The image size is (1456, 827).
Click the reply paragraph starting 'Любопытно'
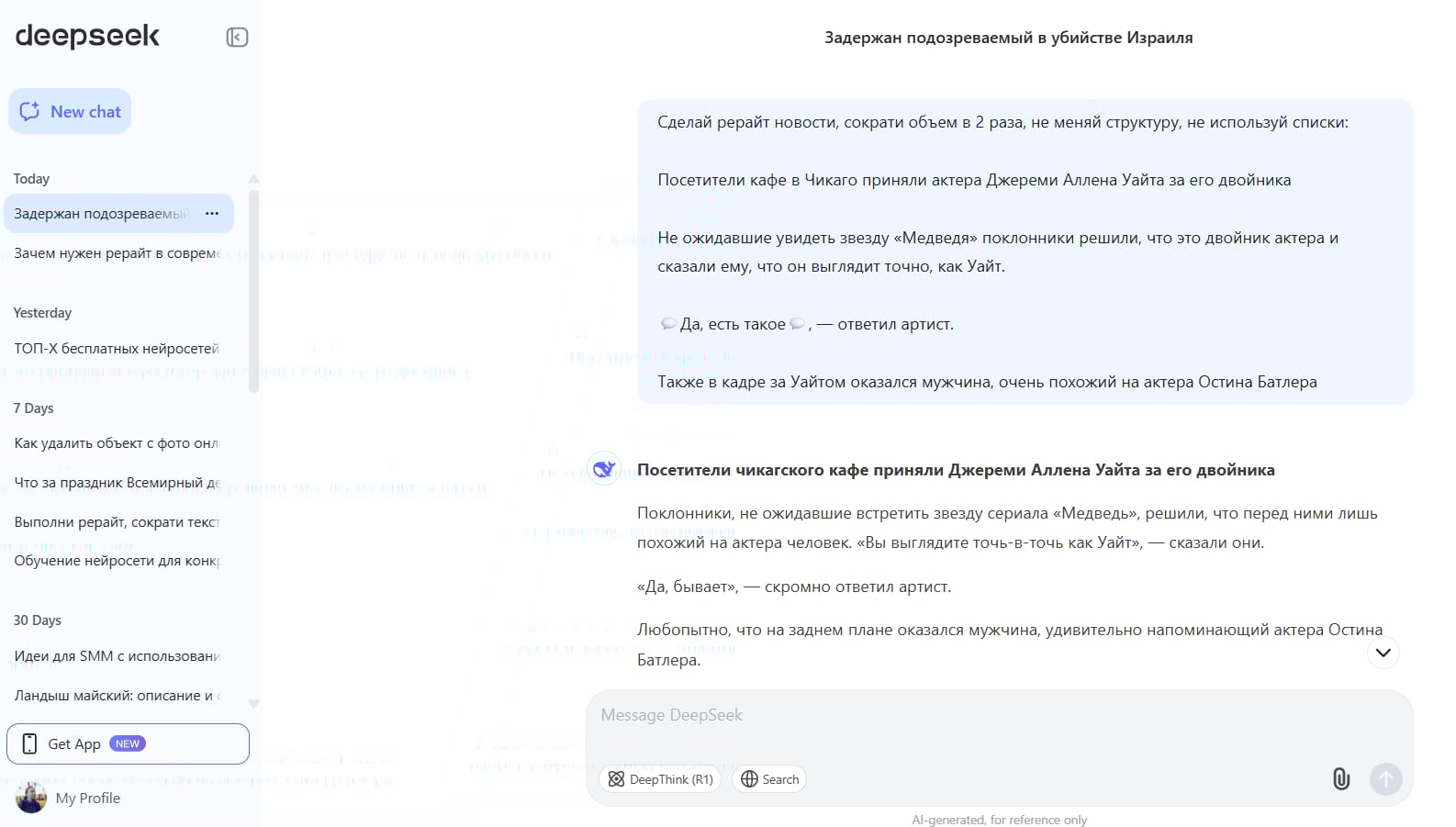[x=1010, y=644]
